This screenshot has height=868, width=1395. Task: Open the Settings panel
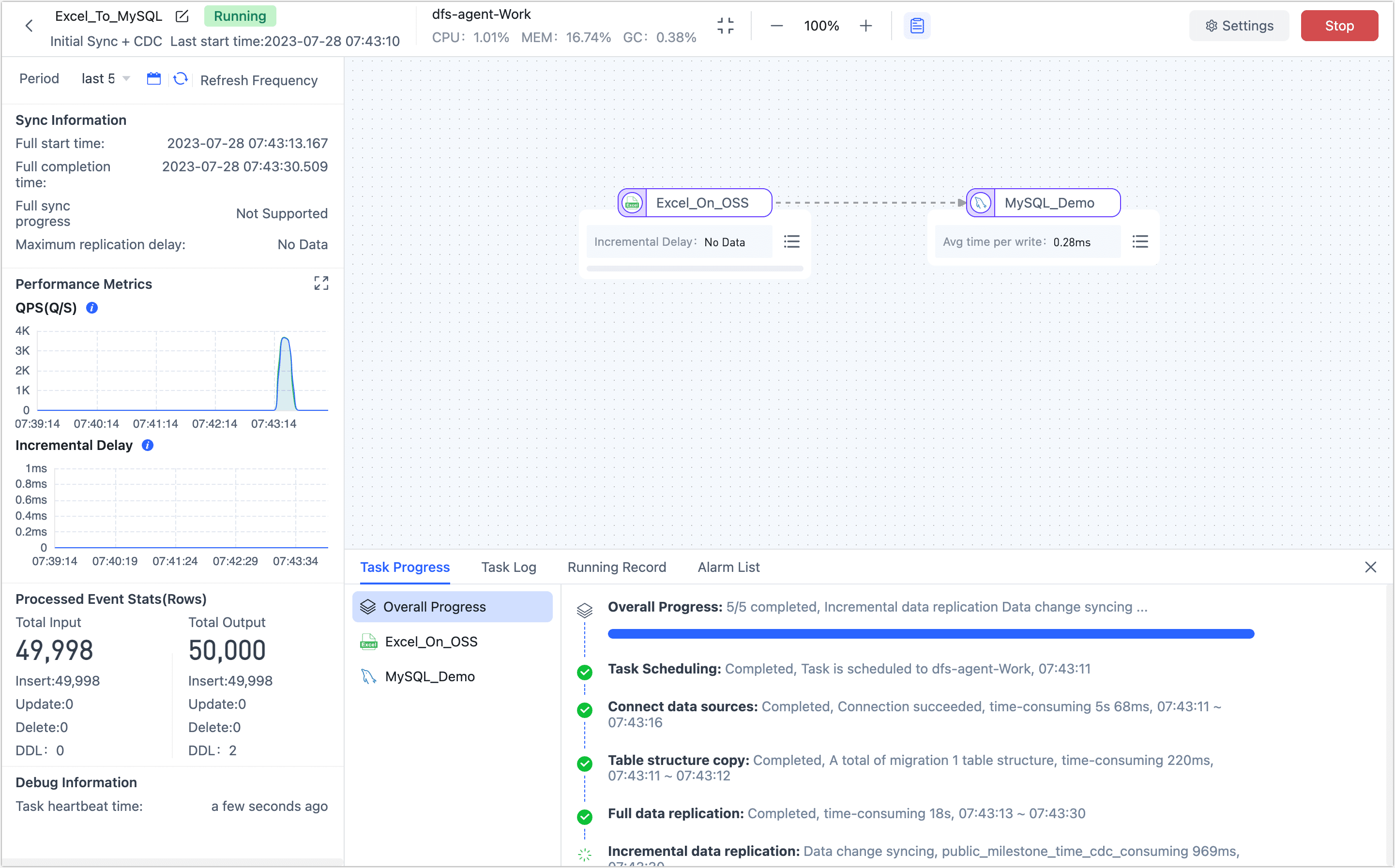pos(1239,25)
